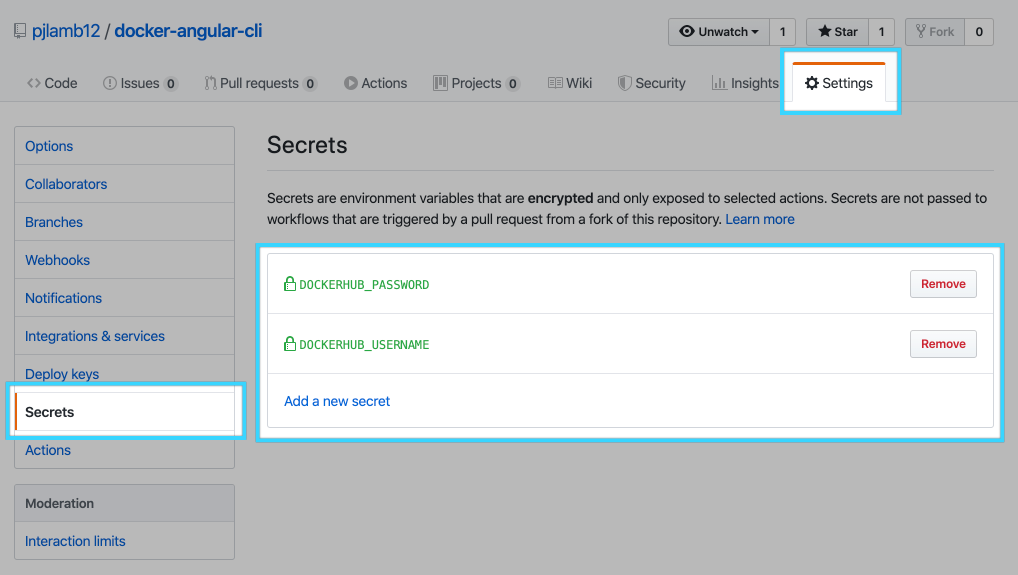Click the Moderation section header
The image size is (1018, 575).
[x=124, y=503]
